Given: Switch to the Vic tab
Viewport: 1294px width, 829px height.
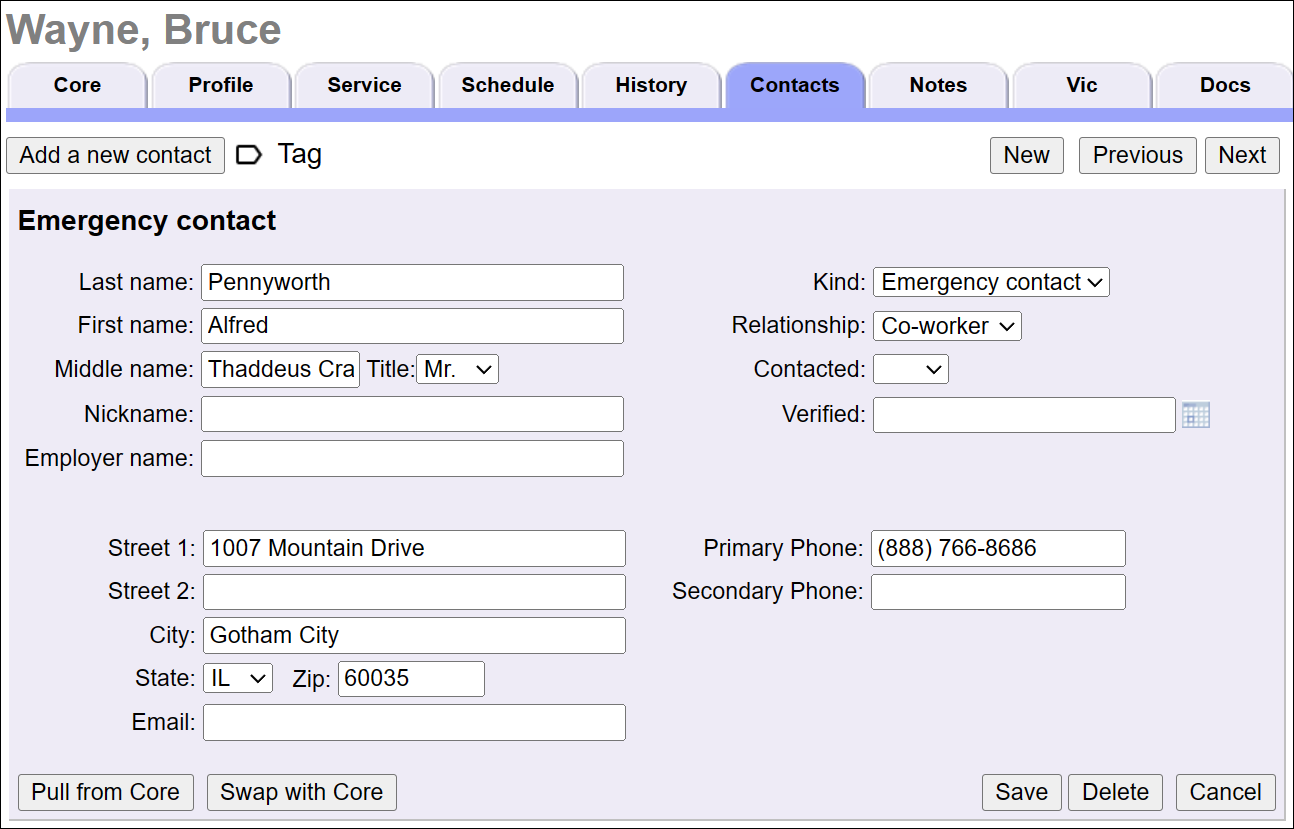Looking at the screenshot, I should pos(1081,85).
